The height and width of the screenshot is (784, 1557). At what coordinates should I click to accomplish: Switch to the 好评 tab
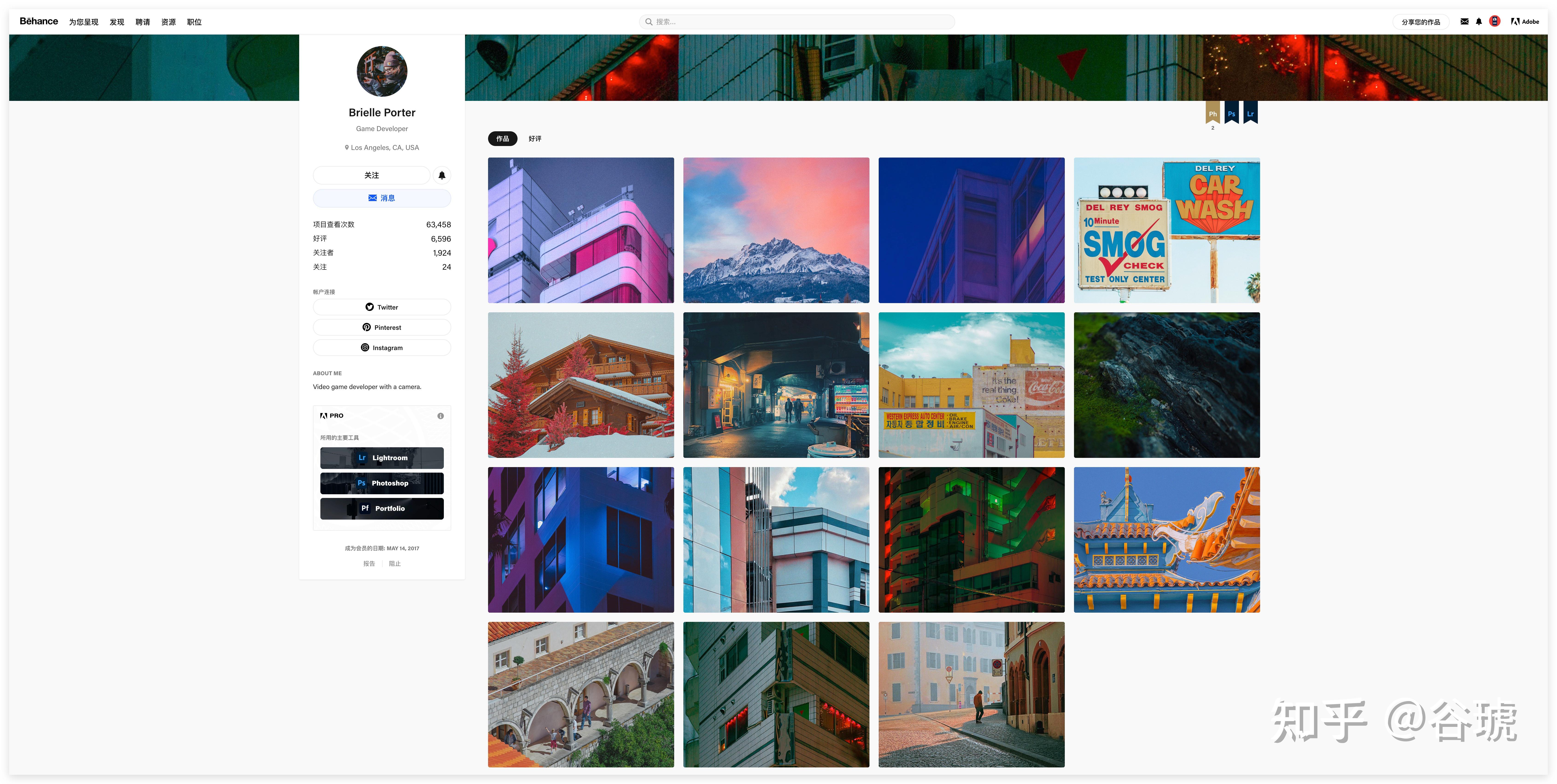point(535,138)
